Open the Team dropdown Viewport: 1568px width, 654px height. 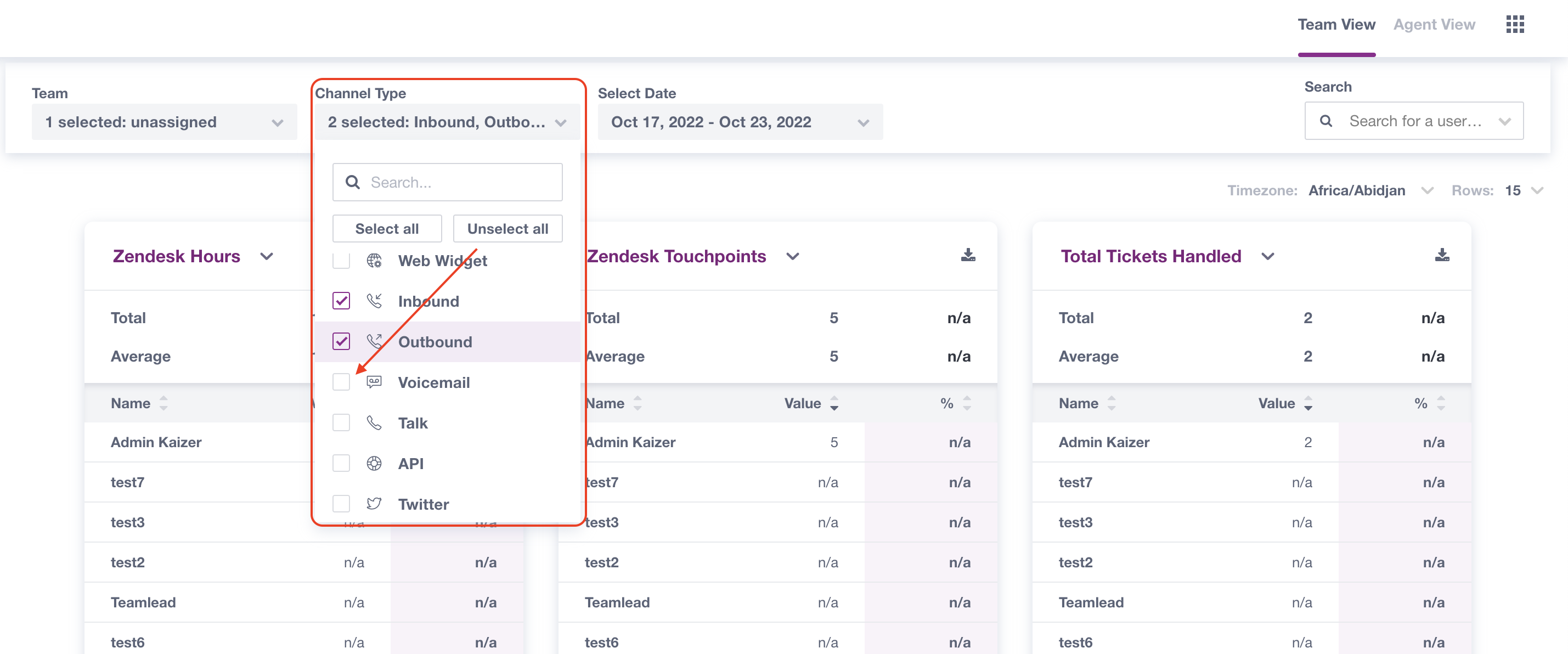[x=165, y=122]
